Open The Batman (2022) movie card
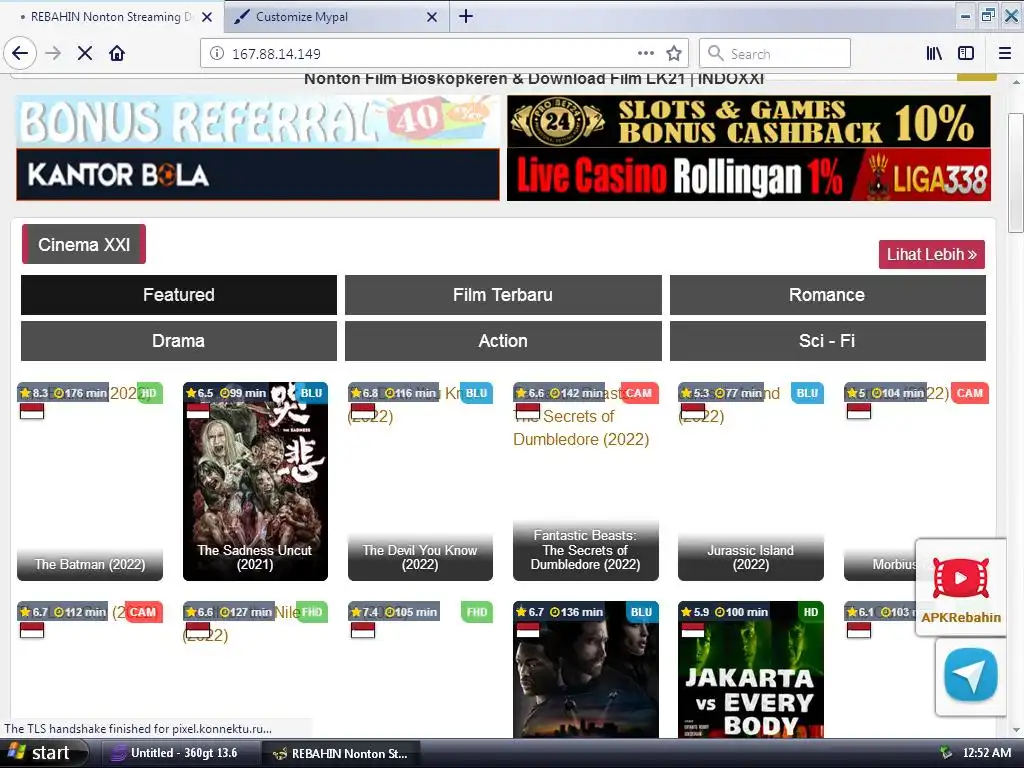Image resolution: width=1024 pixels, height=768 pixels. pos(90,481)
